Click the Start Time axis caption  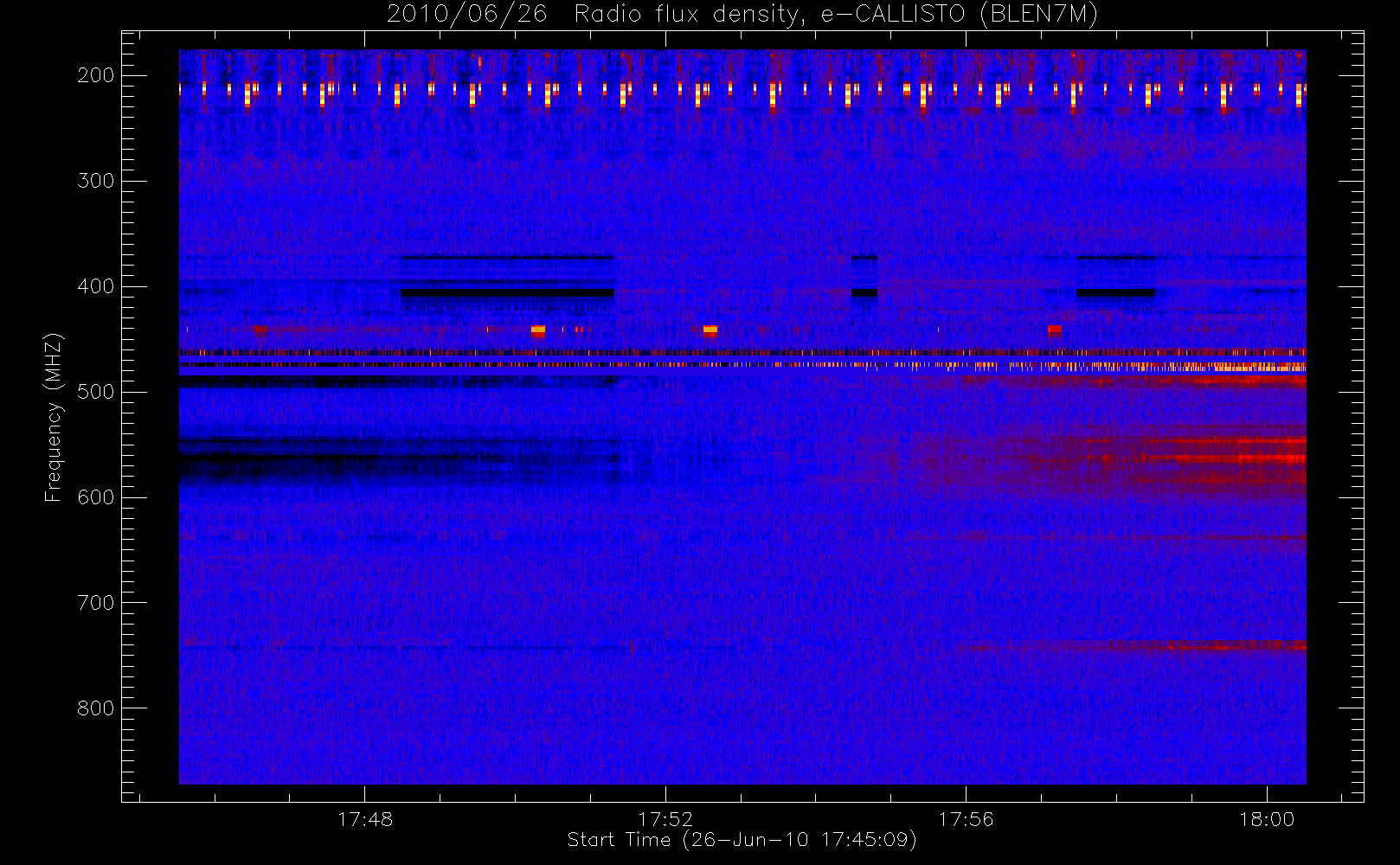pos(742,840)
